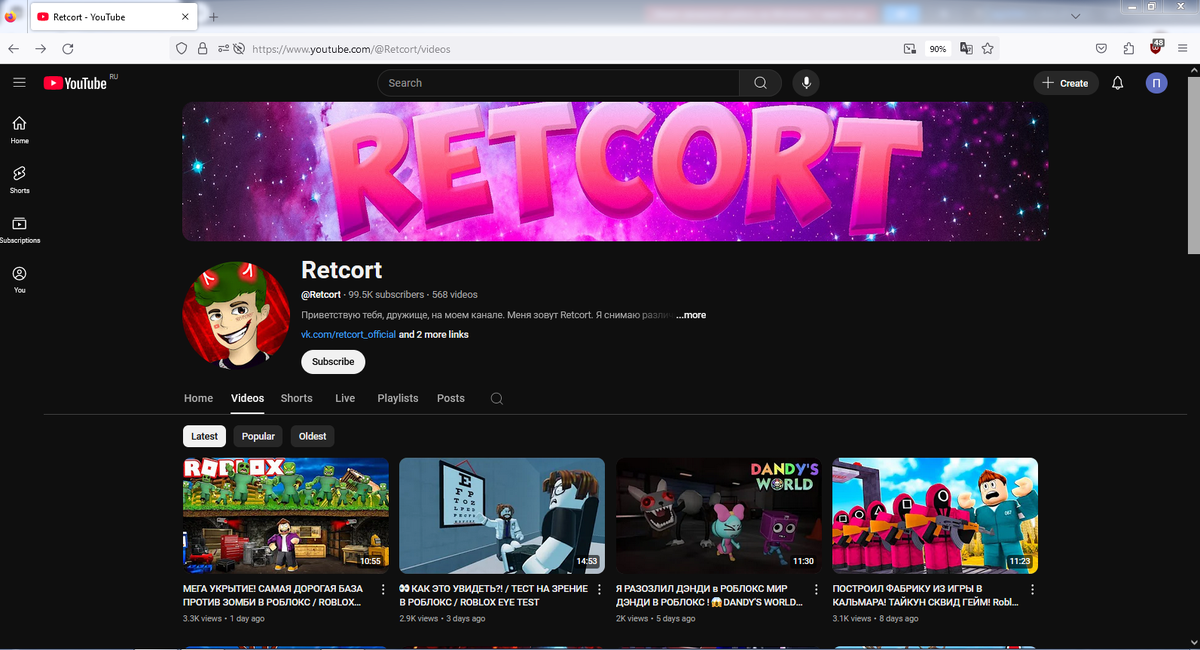Screen dimensions: 1200x650
Task: Open options for КАК ЭТО УВИДЕТЬ video
Action: point(599,590)
